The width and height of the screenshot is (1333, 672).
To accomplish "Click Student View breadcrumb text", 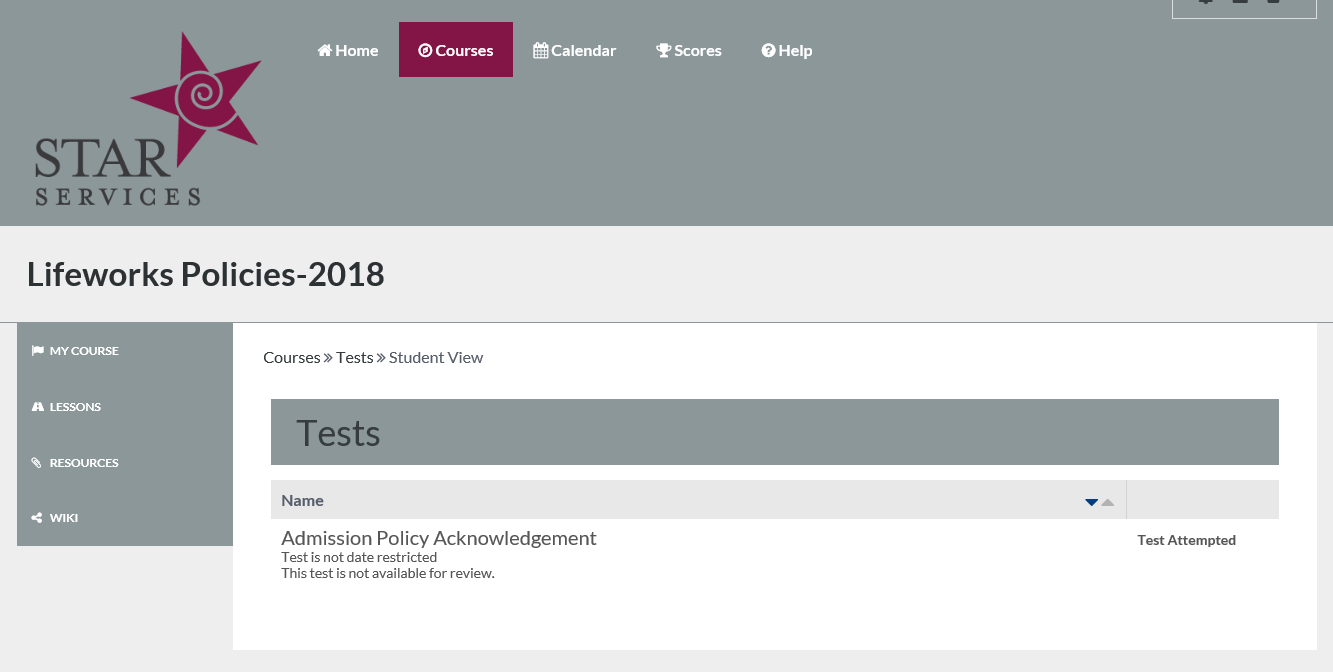I will (435, 357).
